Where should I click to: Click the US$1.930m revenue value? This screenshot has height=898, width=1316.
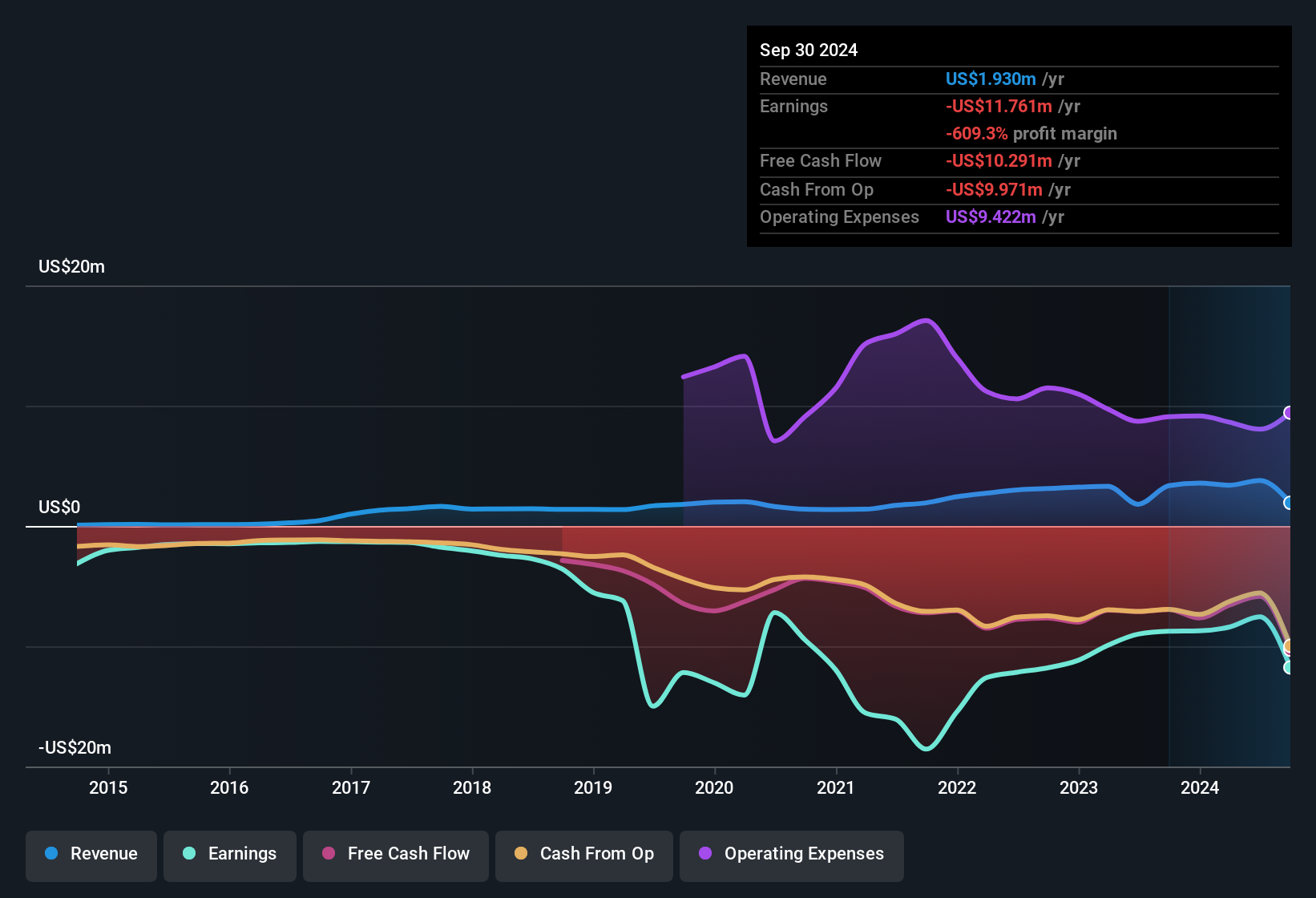point(991,79)
